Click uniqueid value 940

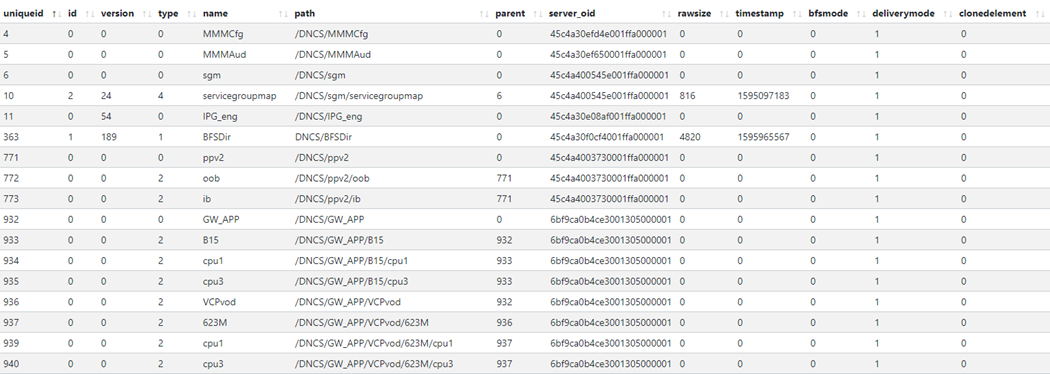(x=11, y=365)
